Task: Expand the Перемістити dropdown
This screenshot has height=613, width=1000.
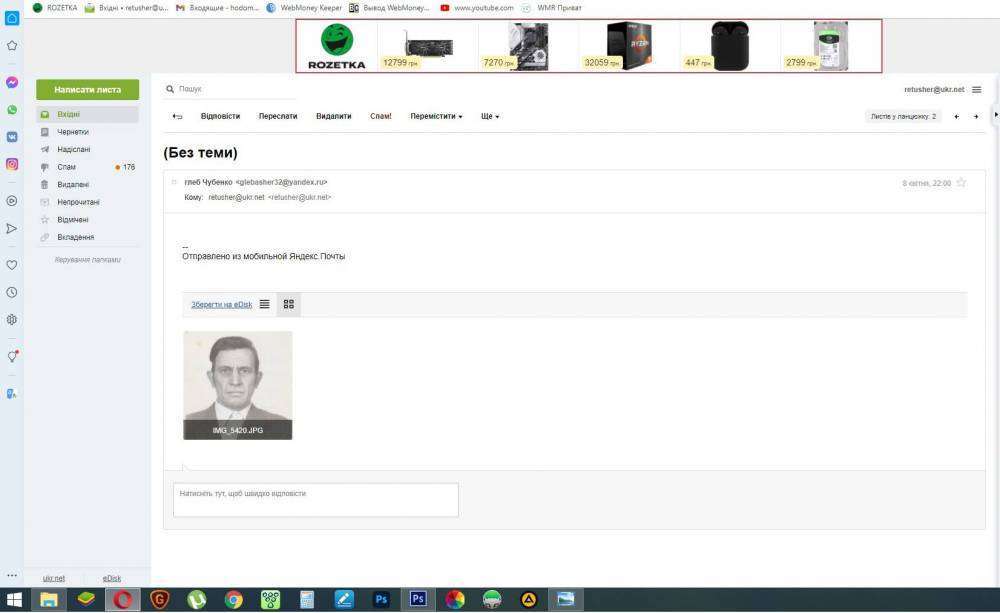Action: pyautogui.click(x=436, y=116)
